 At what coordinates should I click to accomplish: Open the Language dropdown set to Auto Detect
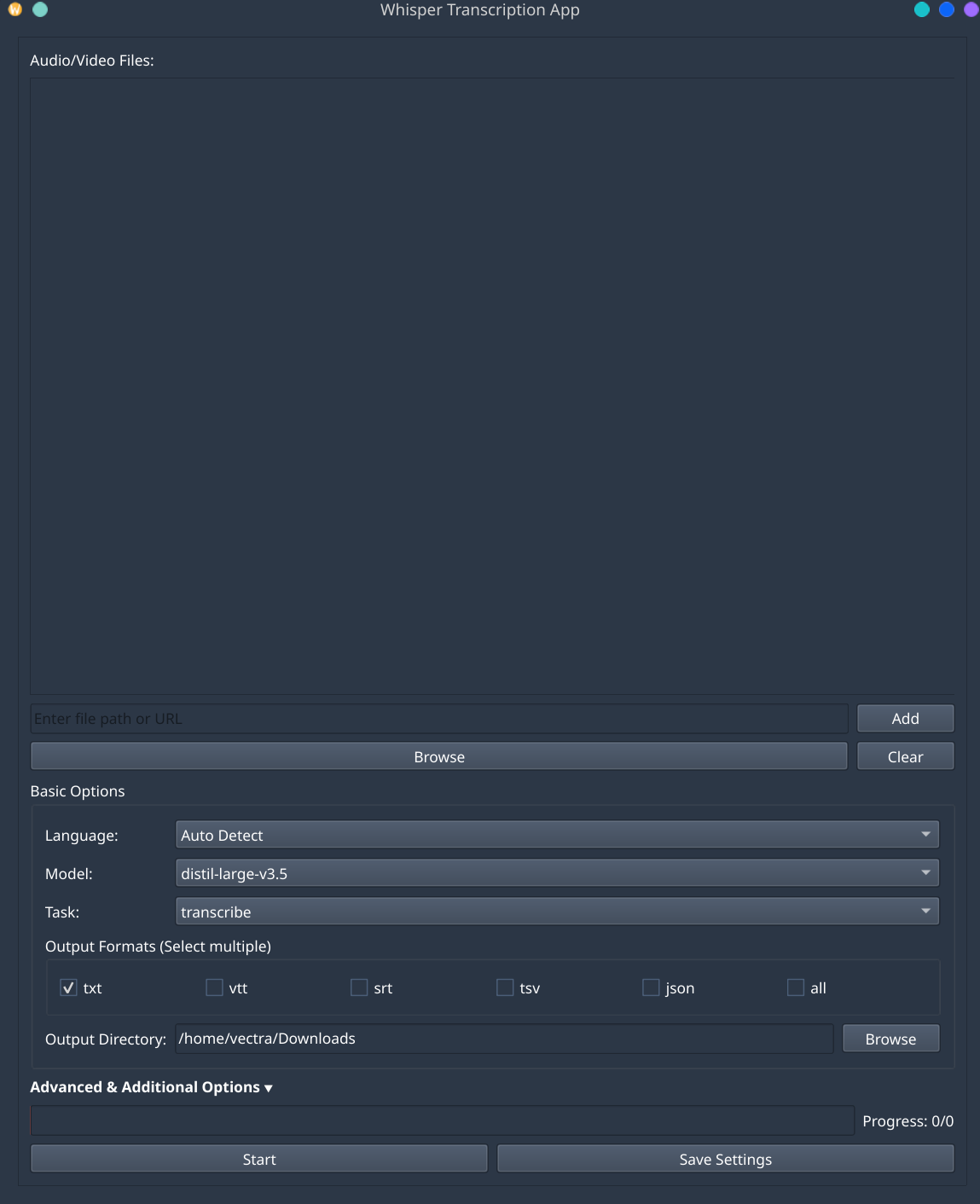pyautogui.click(x=557, y=835)
